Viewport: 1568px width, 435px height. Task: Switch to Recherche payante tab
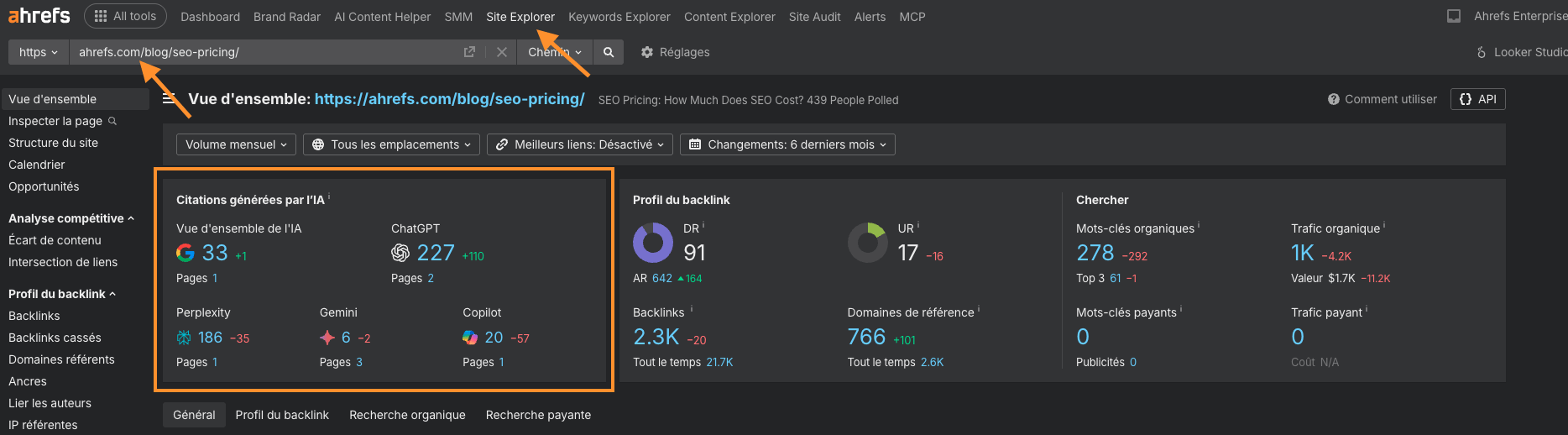point(538,415)
